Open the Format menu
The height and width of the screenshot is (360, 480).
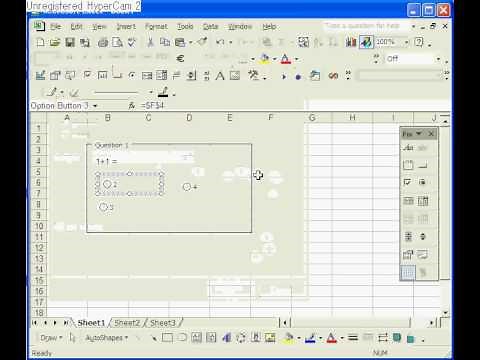(x=156, y=26)
